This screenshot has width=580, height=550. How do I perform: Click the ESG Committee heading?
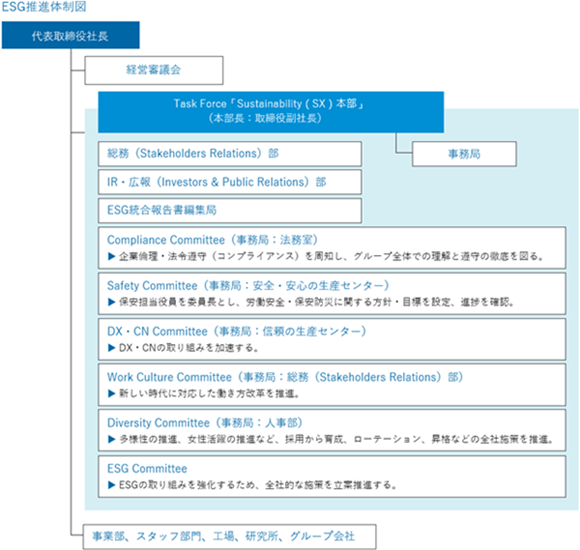click(147, 469)
